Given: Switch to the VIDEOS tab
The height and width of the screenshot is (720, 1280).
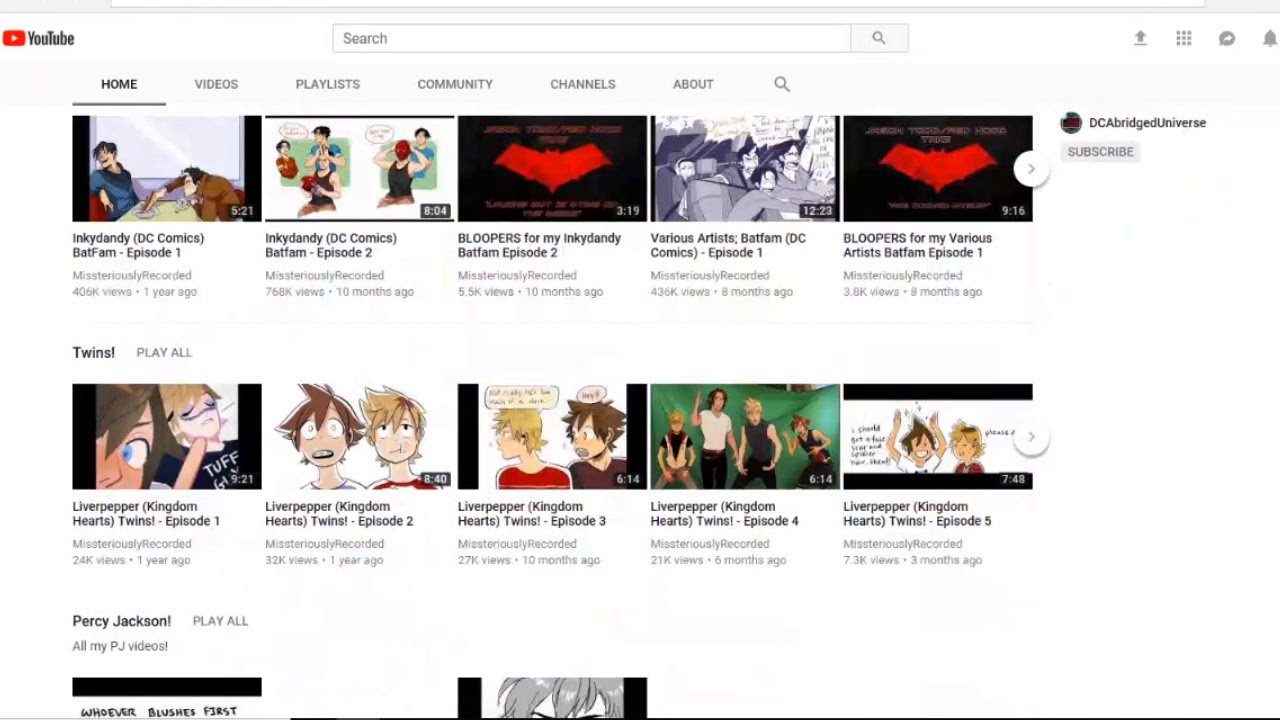Looking at the screenshot, I should pyautogui.click(x=216, y=84).
